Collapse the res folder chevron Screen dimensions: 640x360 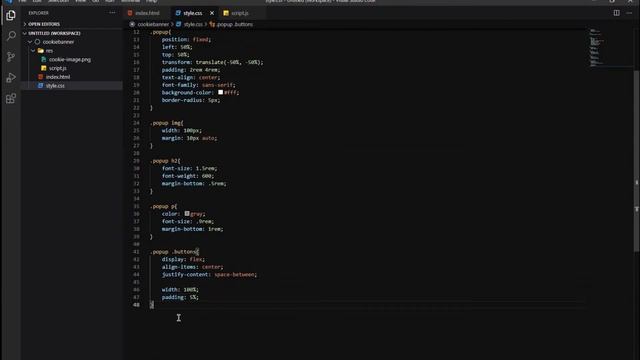pyautogui.click(x=33, y=51)
